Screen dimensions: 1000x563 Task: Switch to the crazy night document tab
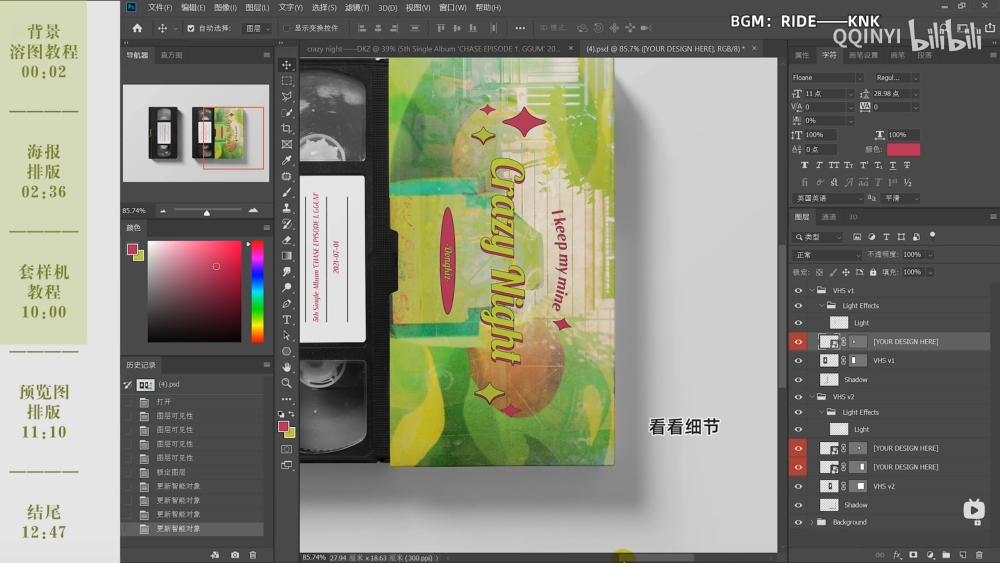click(x=433, y=48)
